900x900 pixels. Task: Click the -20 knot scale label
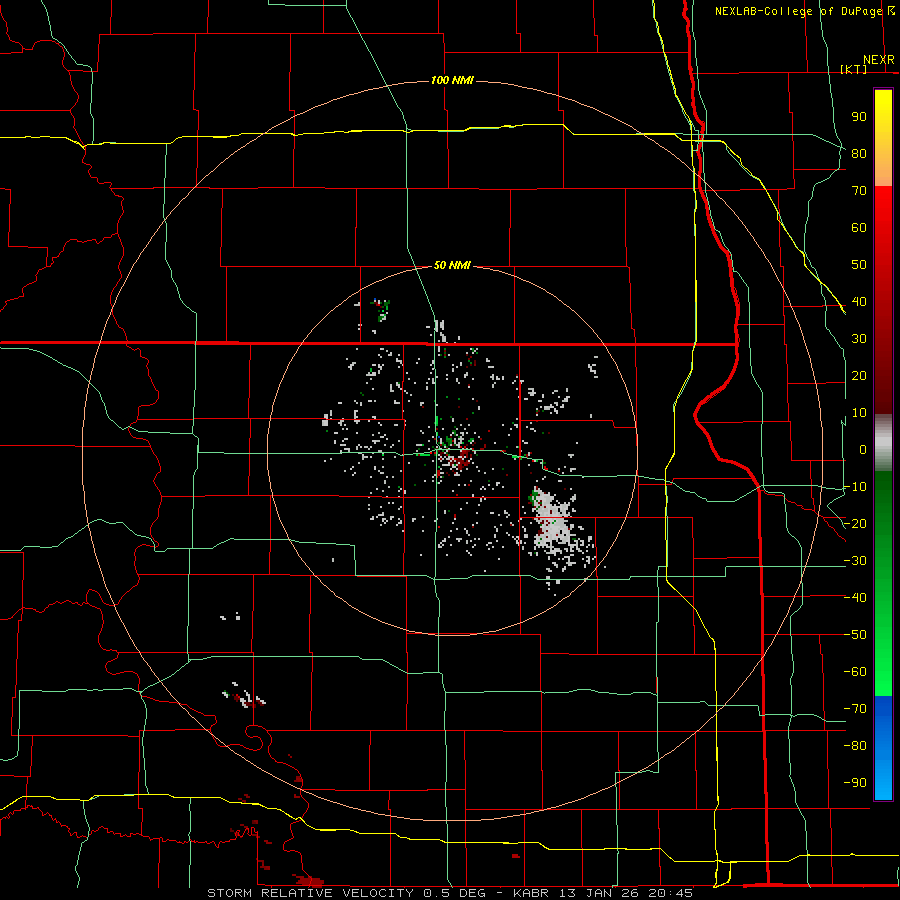tap(855, 523)
